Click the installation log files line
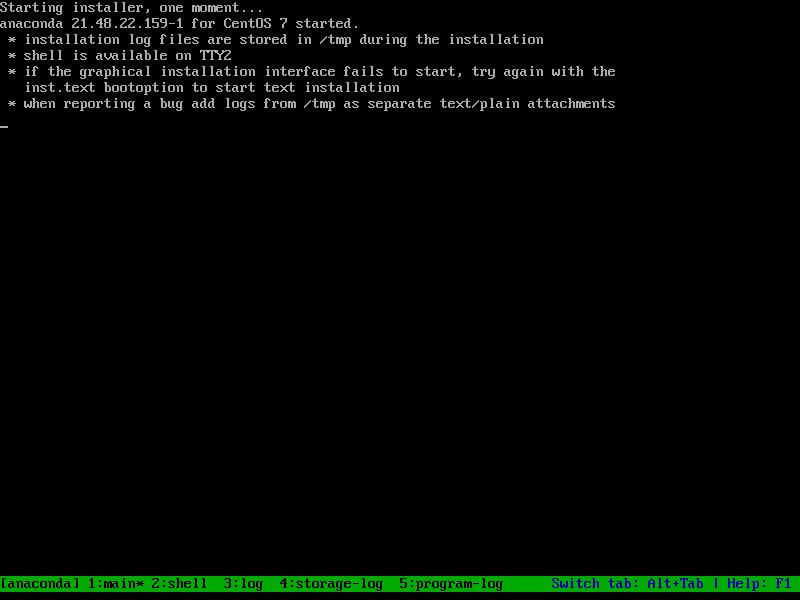 pos(284,40)
